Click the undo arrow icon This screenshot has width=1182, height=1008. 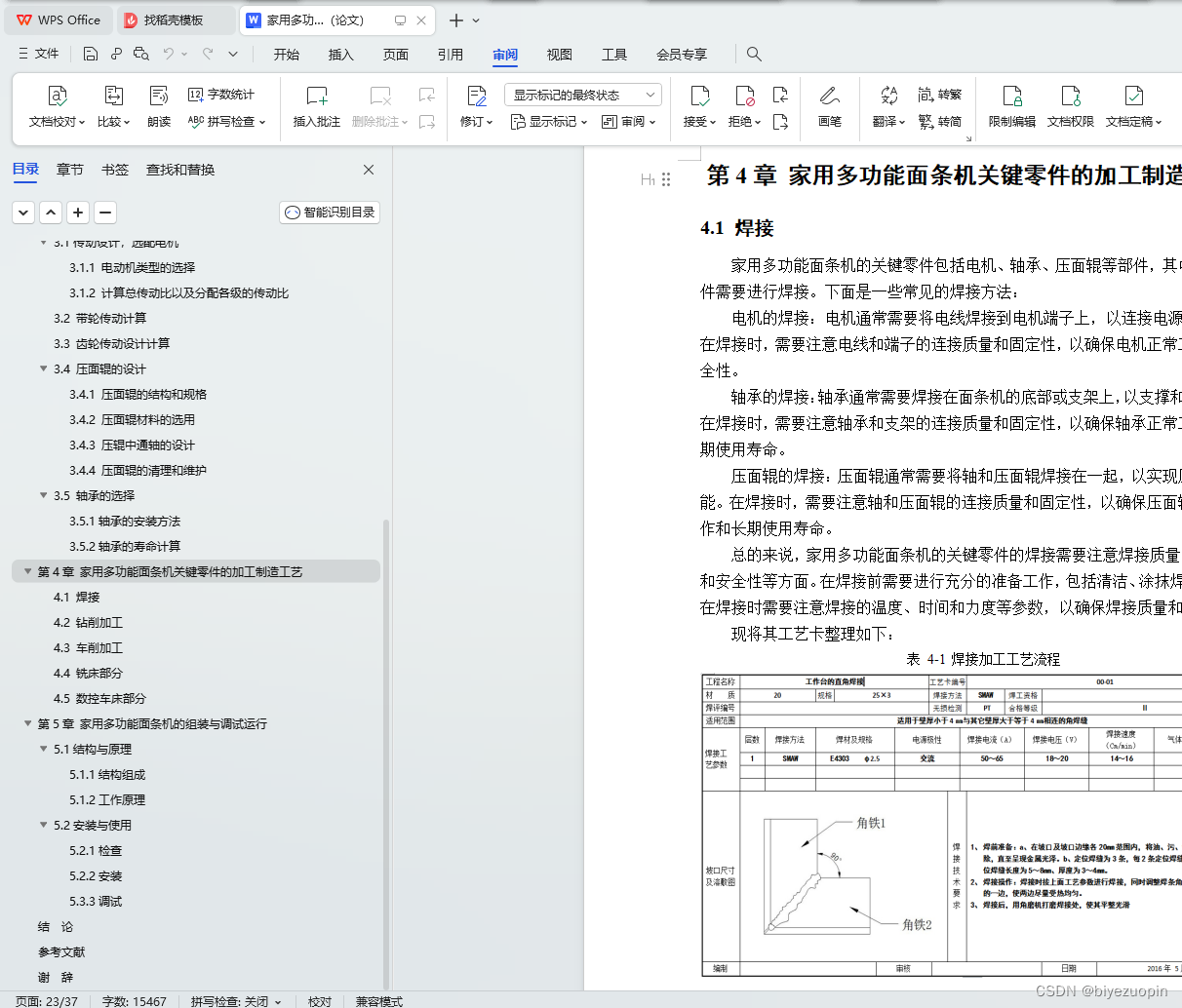[169, 54]
